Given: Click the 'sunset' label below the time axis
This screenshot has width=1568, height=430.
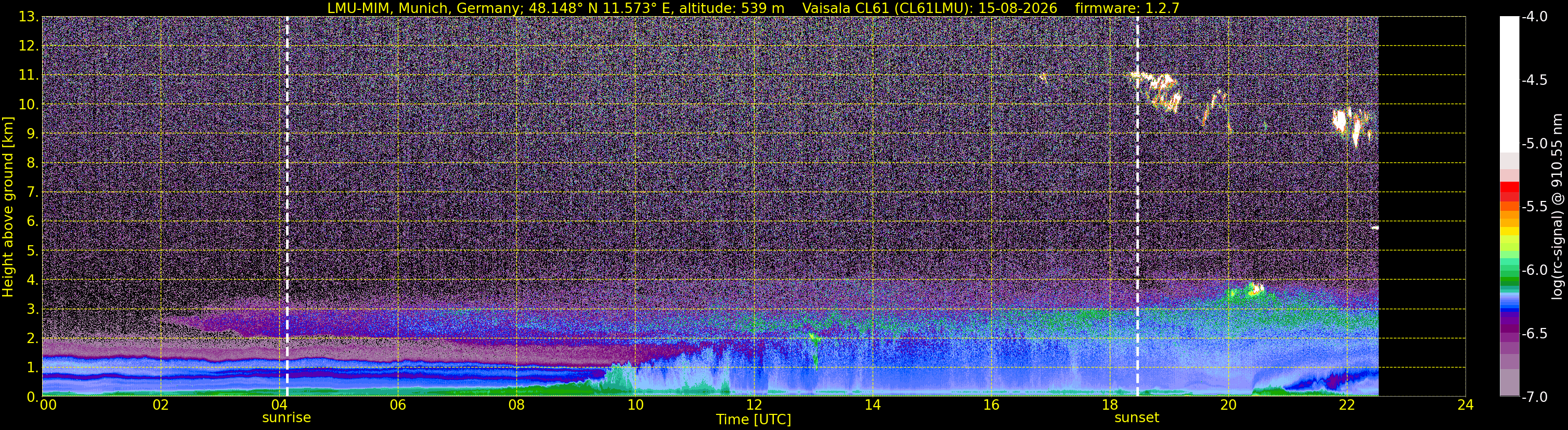Looking at the screenshot, I should 1136,418.
